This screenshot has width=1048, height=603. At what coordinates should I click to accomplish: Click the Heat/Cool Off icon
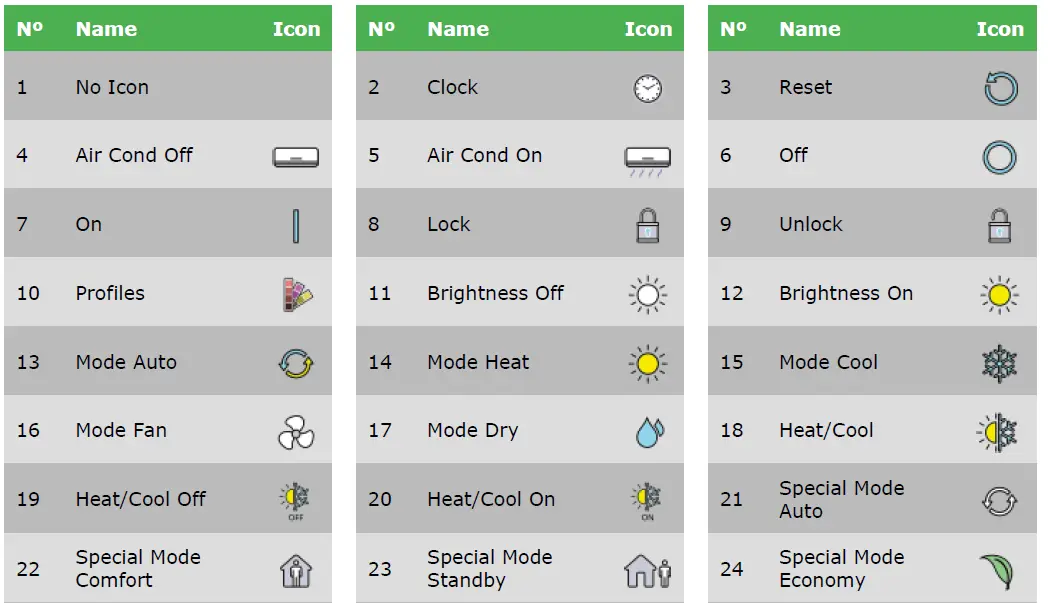tap(296, 498)
